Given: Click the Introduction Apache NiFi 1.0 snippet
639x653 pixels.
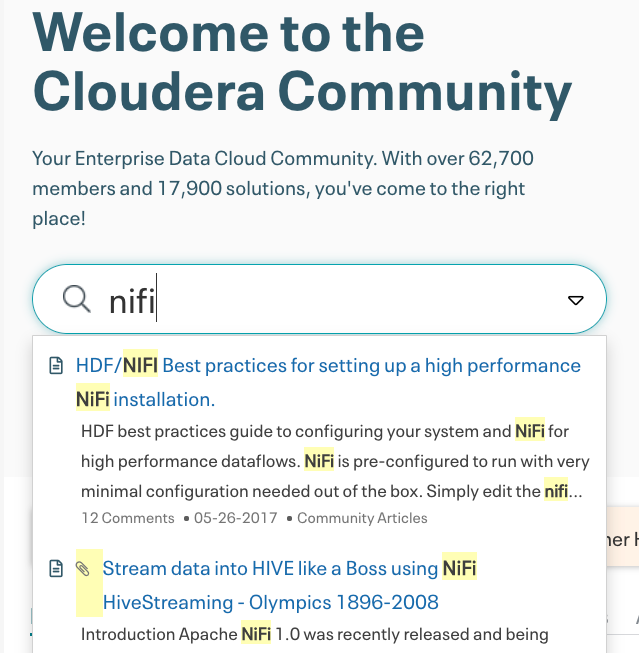Looking at the screenshot, I should tap(315, 635).
